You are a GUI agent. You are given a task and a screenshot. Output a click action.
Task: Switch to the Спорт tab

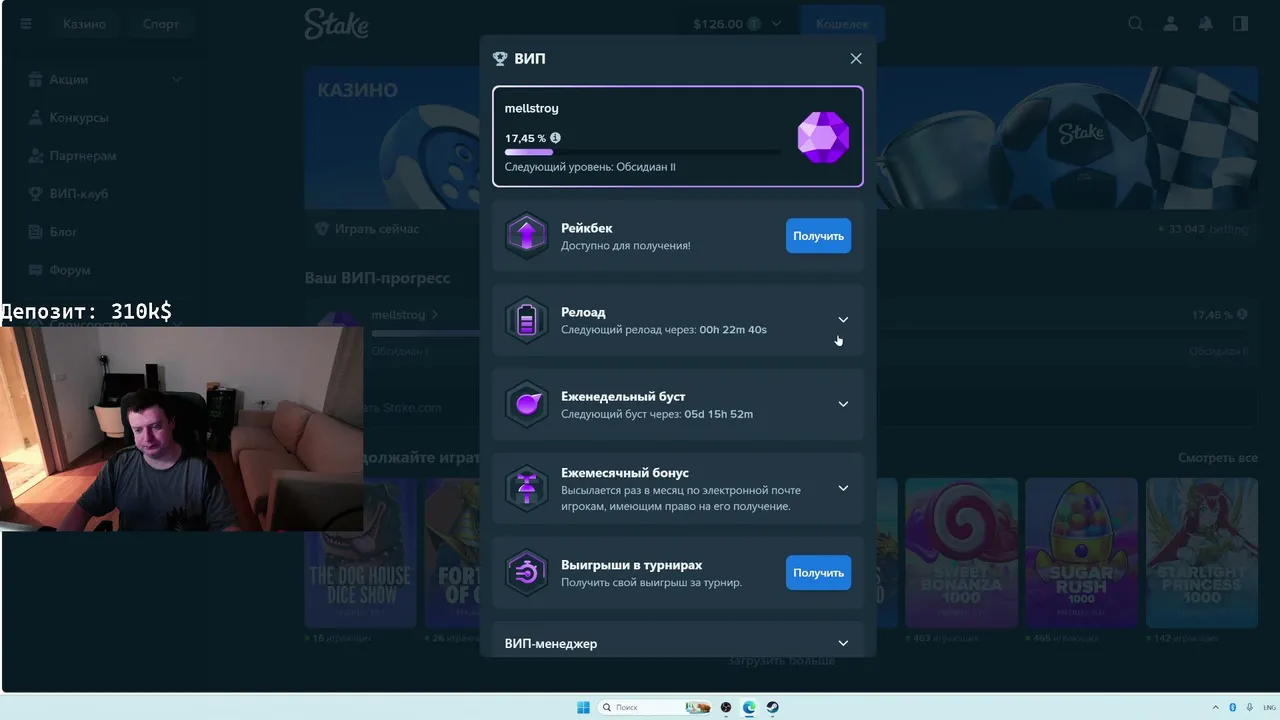(161, 24)
